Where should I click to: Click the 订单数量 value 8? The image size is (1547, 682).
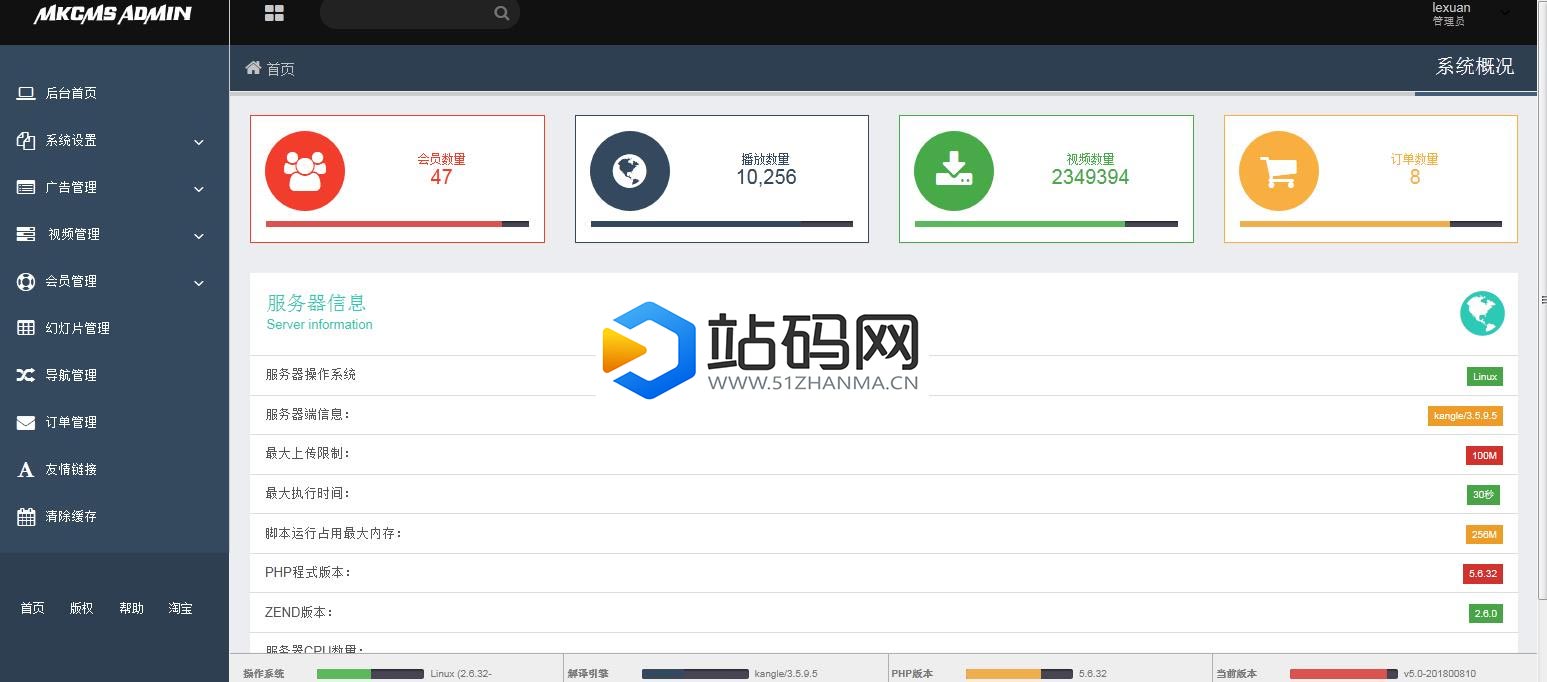click(x=1415, y=177)
